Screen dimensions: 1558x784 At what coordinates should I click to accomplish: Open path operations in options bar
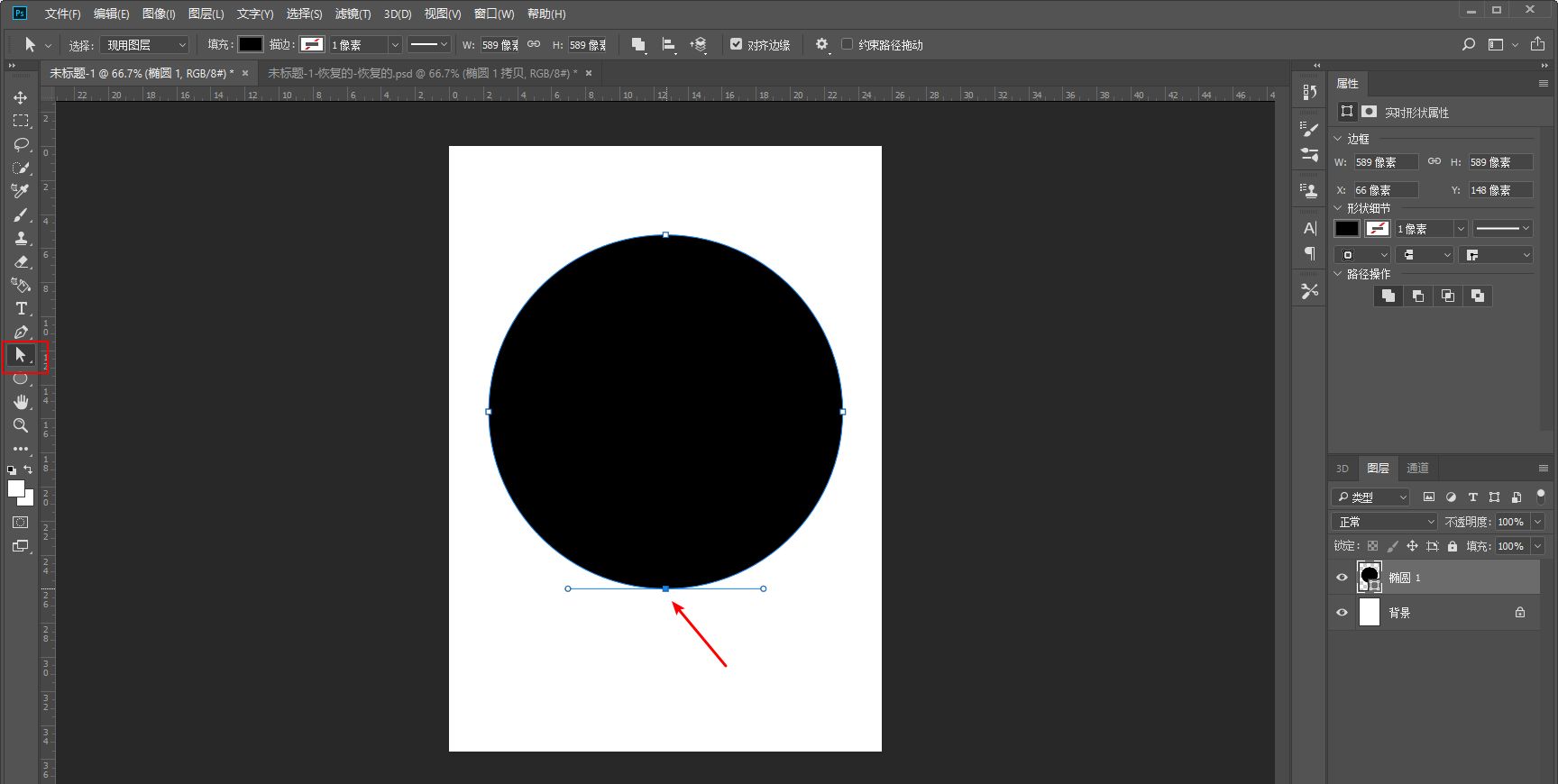click(638, 44)
